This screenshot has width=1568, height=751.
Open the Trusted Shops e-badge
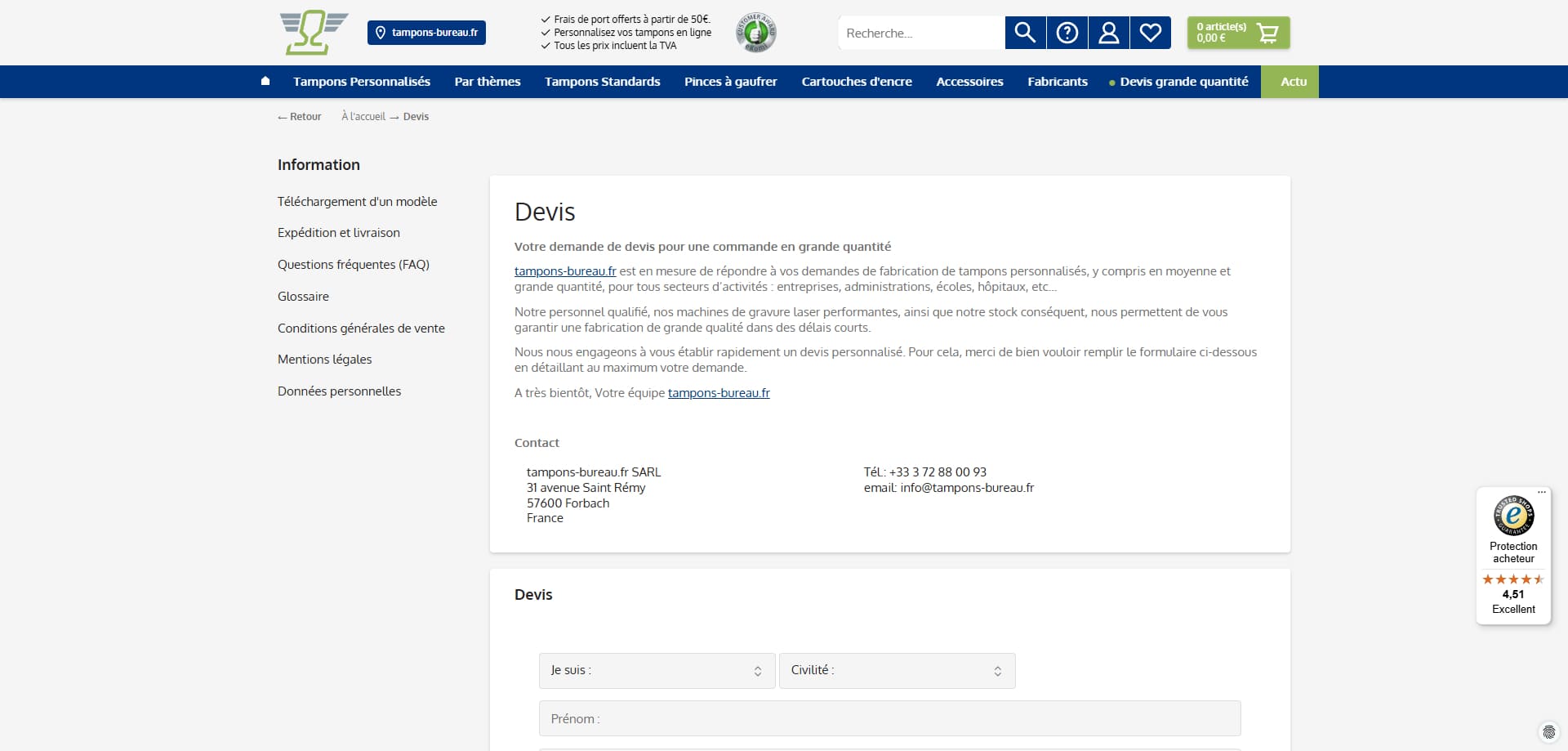(1513, 516)
